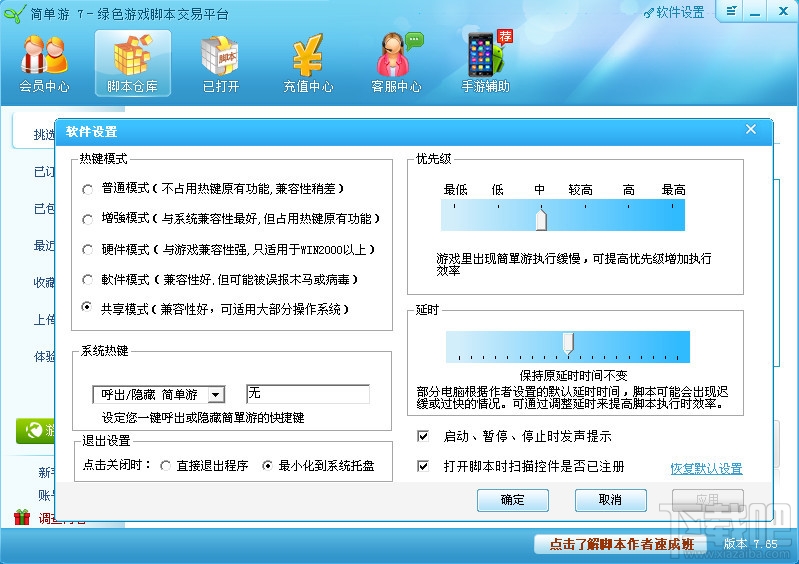Open the 会员中心 member center icon
The height and width of the screenshot is (564, 799).
click(44, 64)
